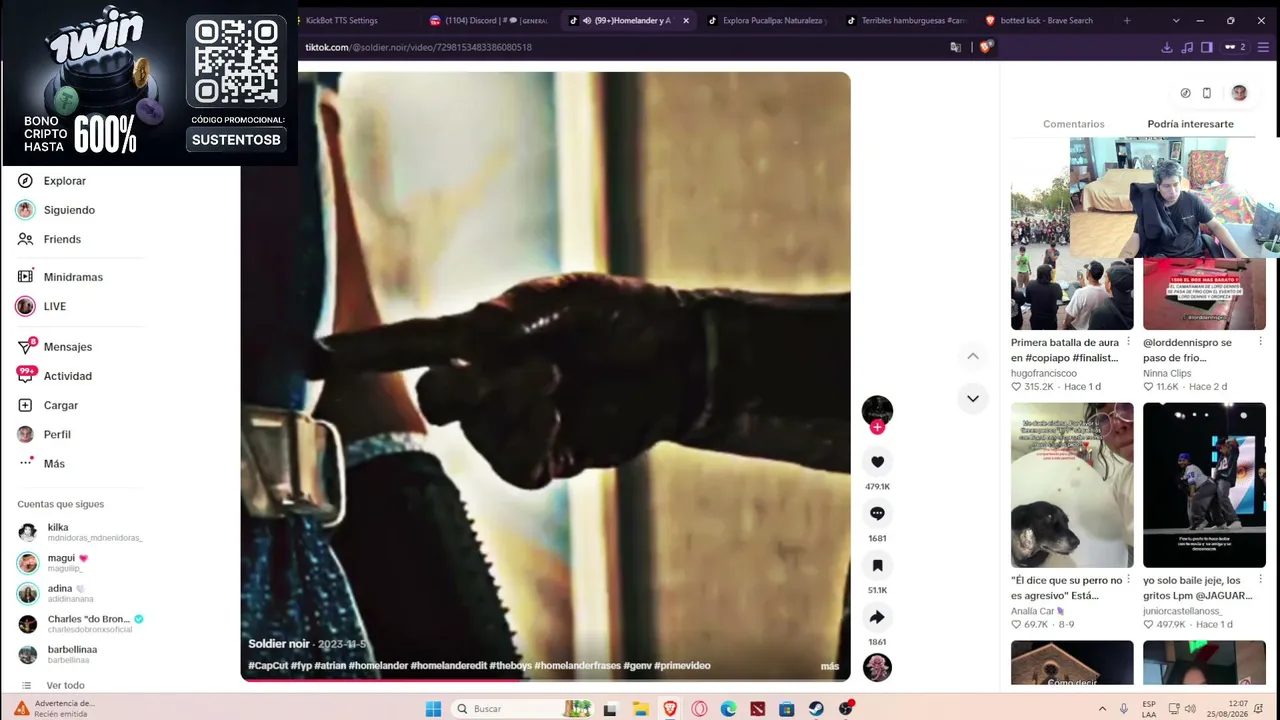Click the taskbar Buscar search box
This screenshot has height=720, width=1280.
point(521,709)
